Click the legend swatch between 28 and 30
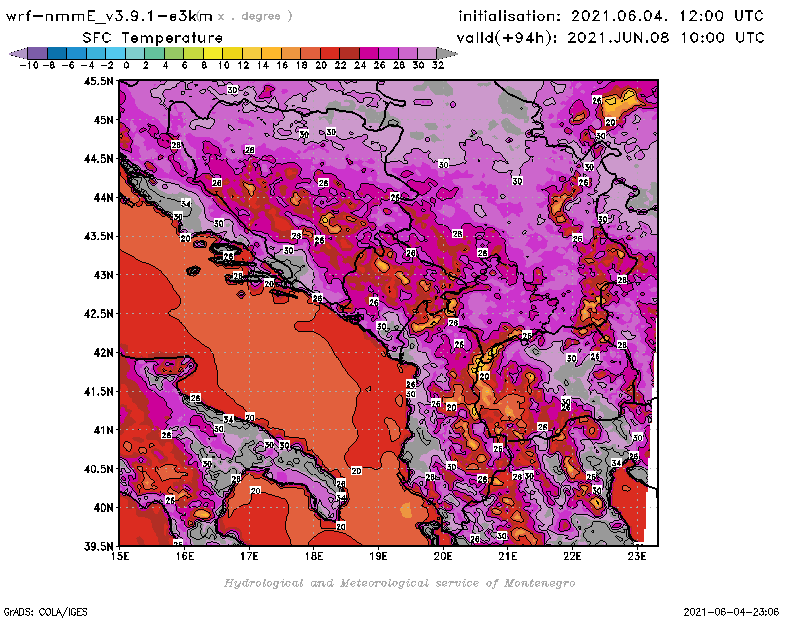Screen dimensions: 800x618 (x=407, y=54)
